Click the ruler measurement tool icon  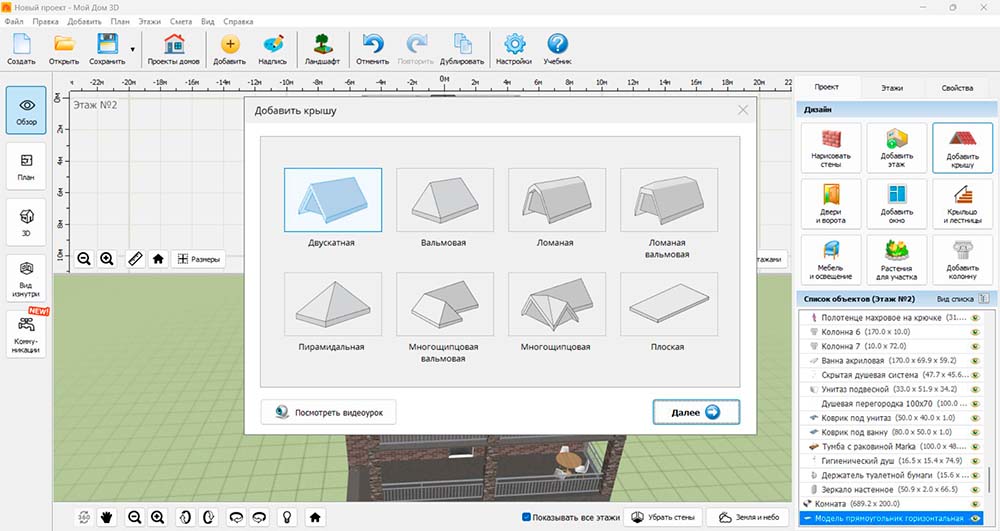(x=135, y=259)
